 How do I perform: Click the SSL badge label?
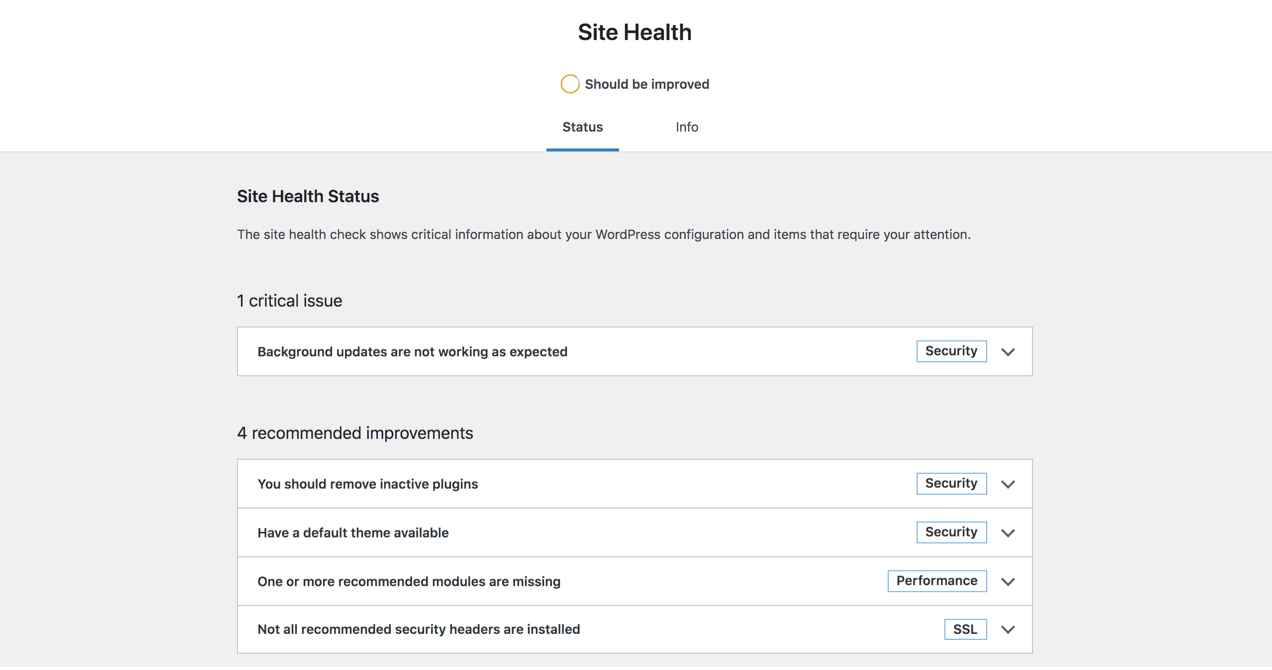pyautogui.click(x=965, y=629)
